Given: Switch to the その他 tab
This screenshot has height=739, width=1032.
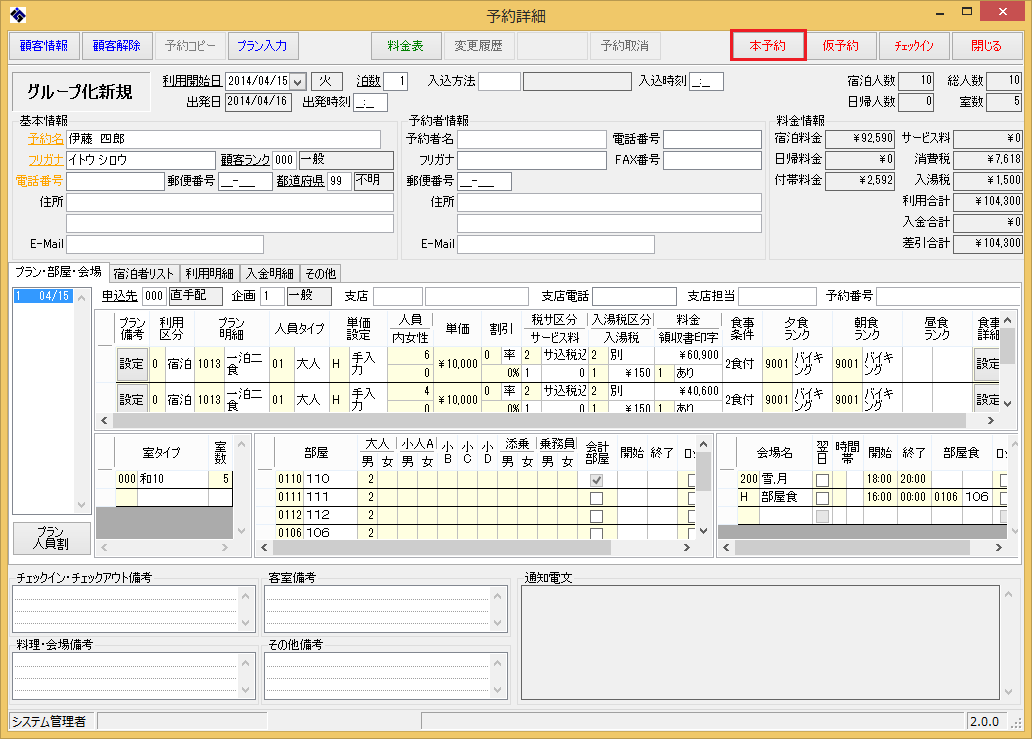Looking at the screenshot, I should pyautogui.click(x=321, y=273).
